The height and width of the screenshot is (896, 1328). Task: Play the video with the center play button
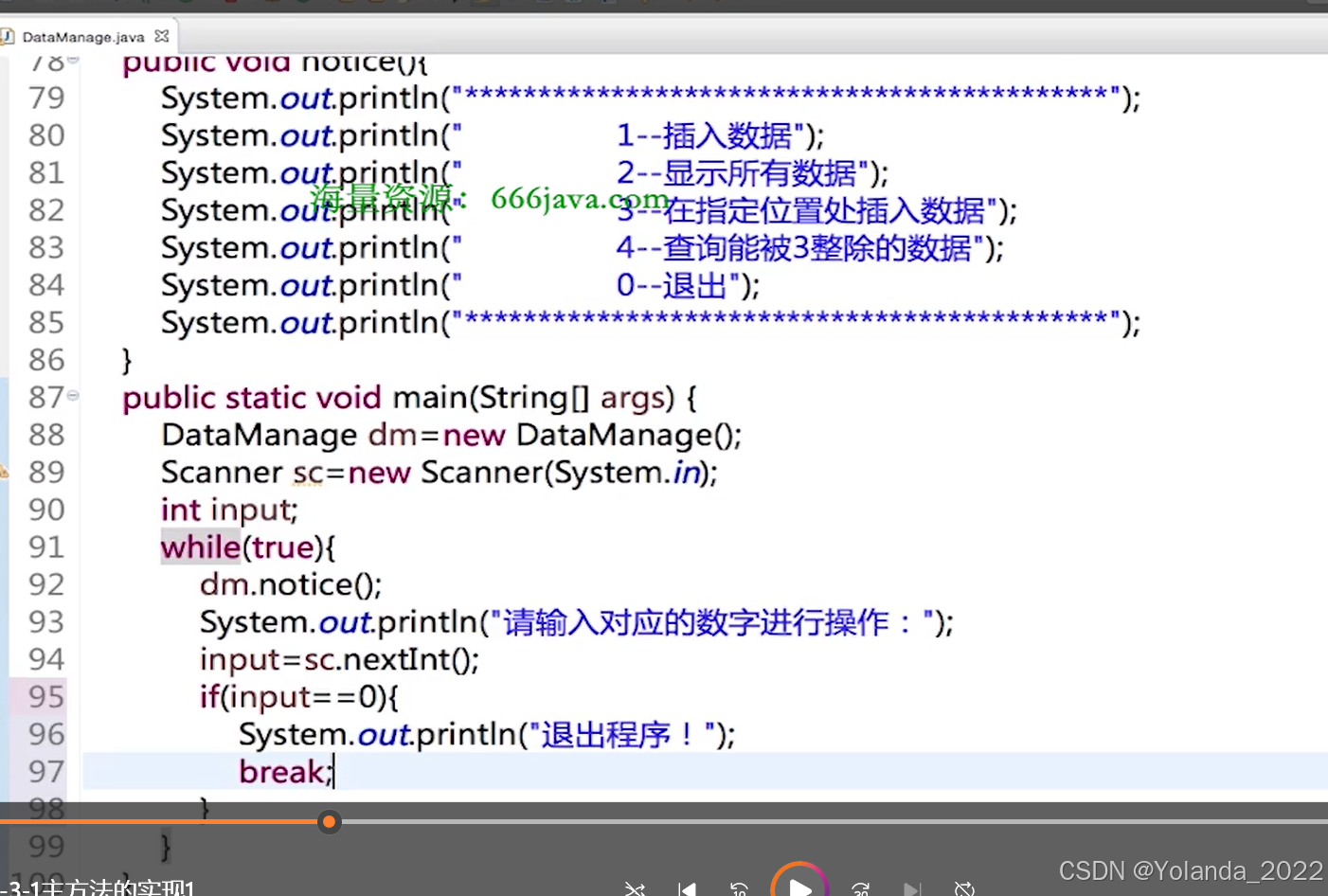tap(799, 888)
